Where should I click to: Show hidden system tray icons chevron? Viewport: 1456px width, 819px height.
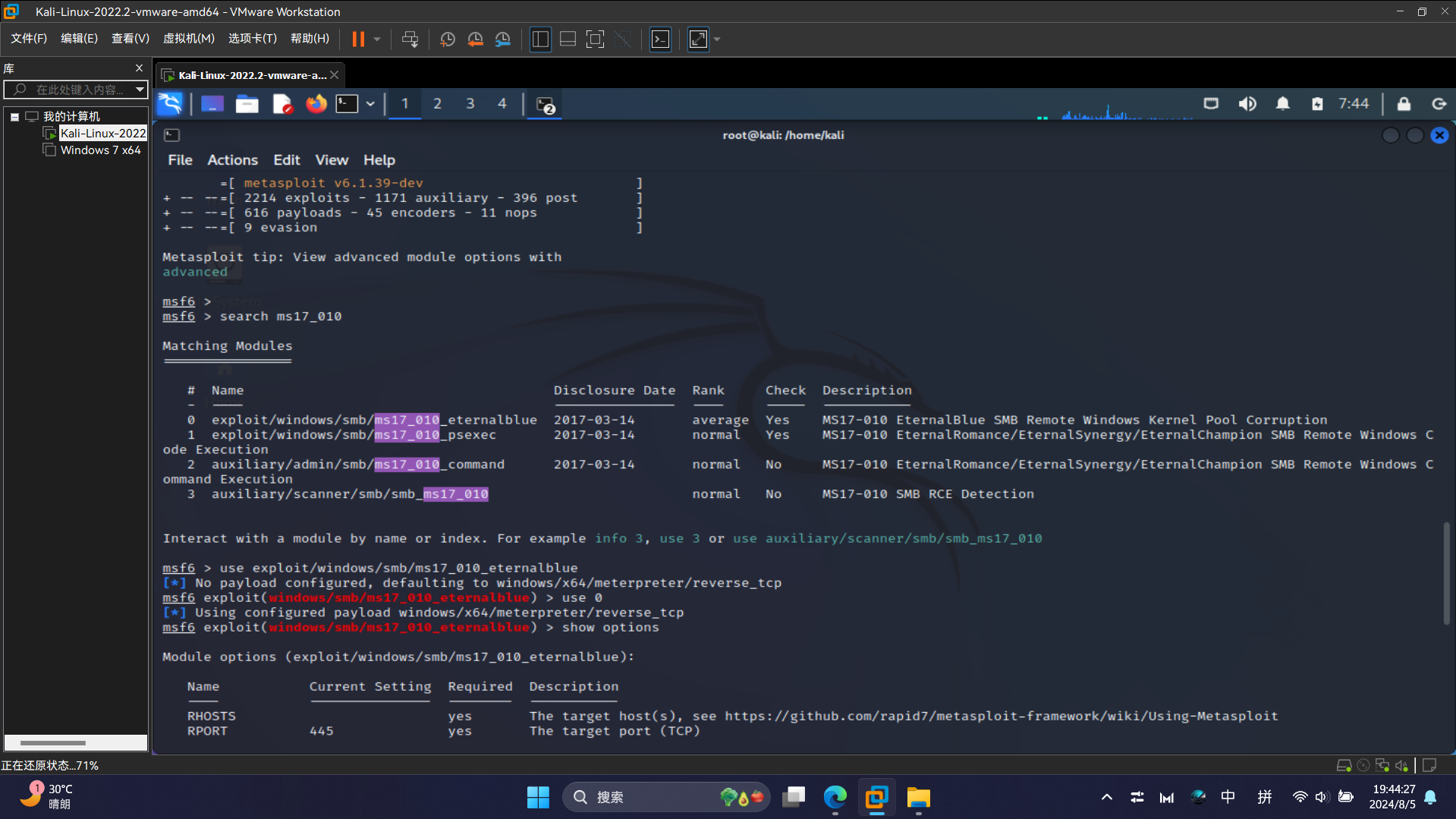pos(1107,797)
